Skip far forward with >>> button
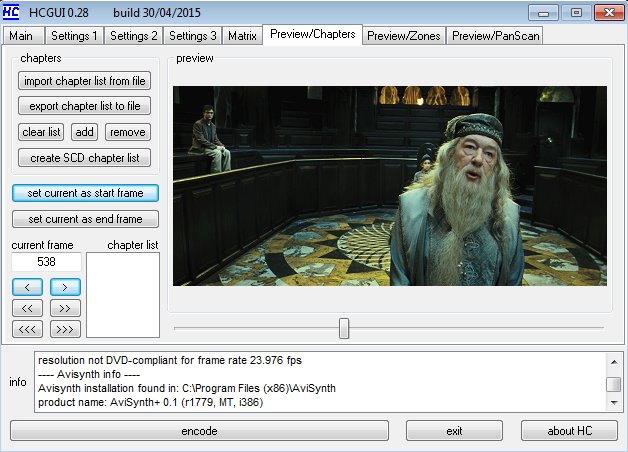Viewport: 628px width, 452px height. [65, 329]
